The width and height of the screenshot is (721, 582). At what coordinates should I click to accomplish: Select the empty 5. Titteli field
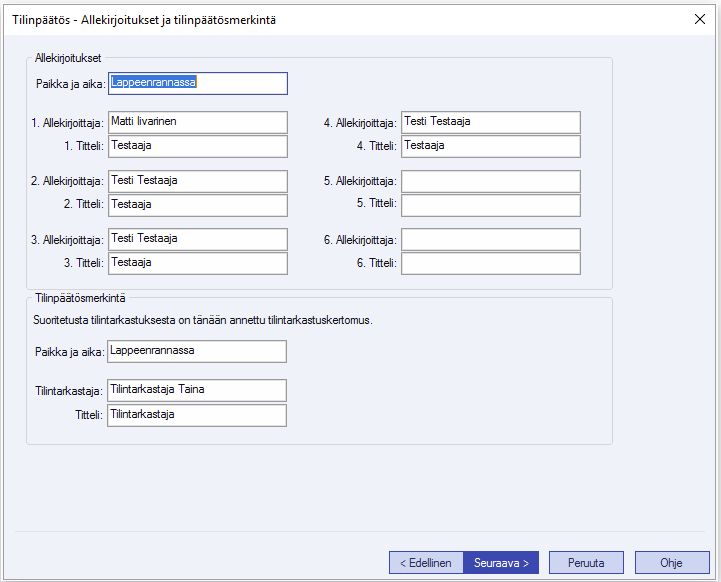[x=490, y=205]
